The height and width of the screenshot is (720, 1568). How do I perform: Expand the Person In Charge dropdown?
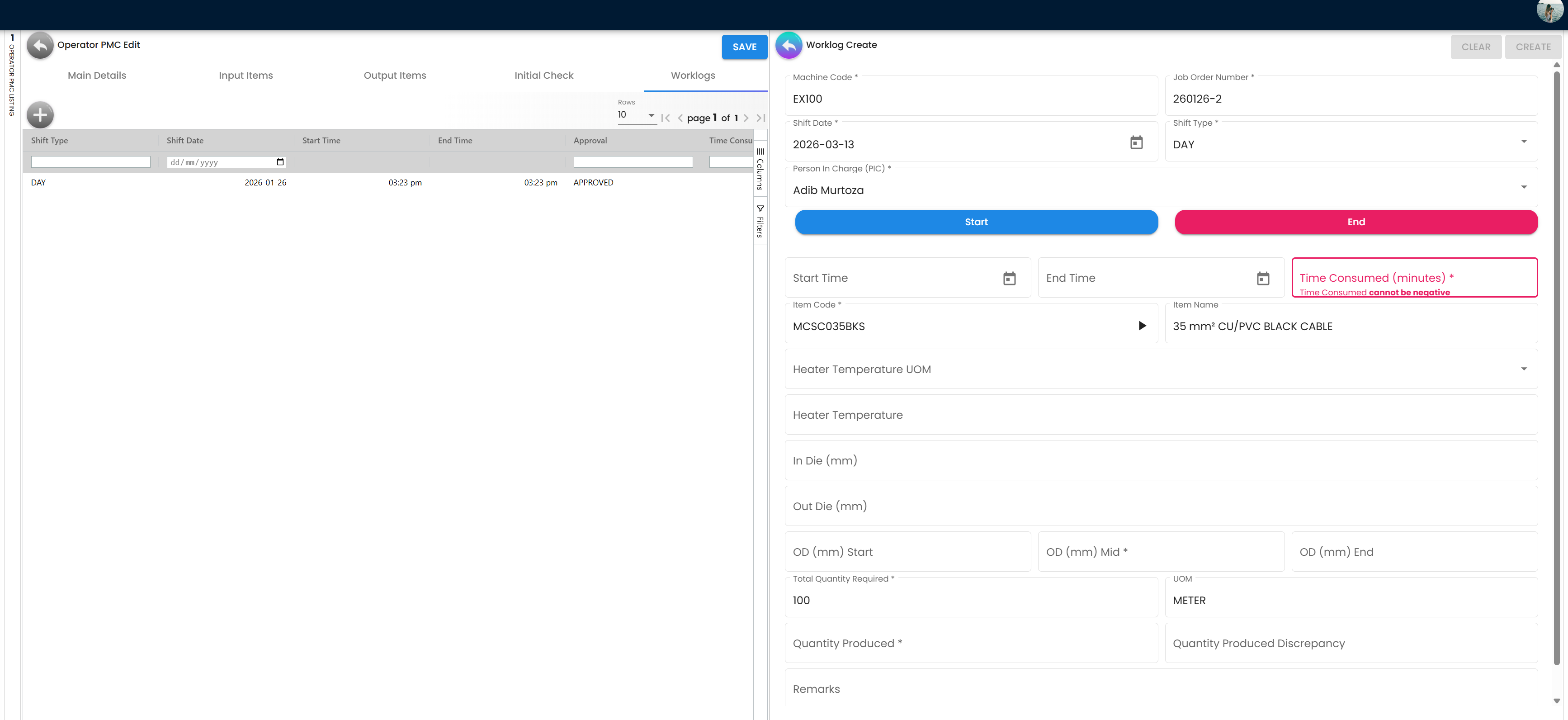(x=1524, y=187)
